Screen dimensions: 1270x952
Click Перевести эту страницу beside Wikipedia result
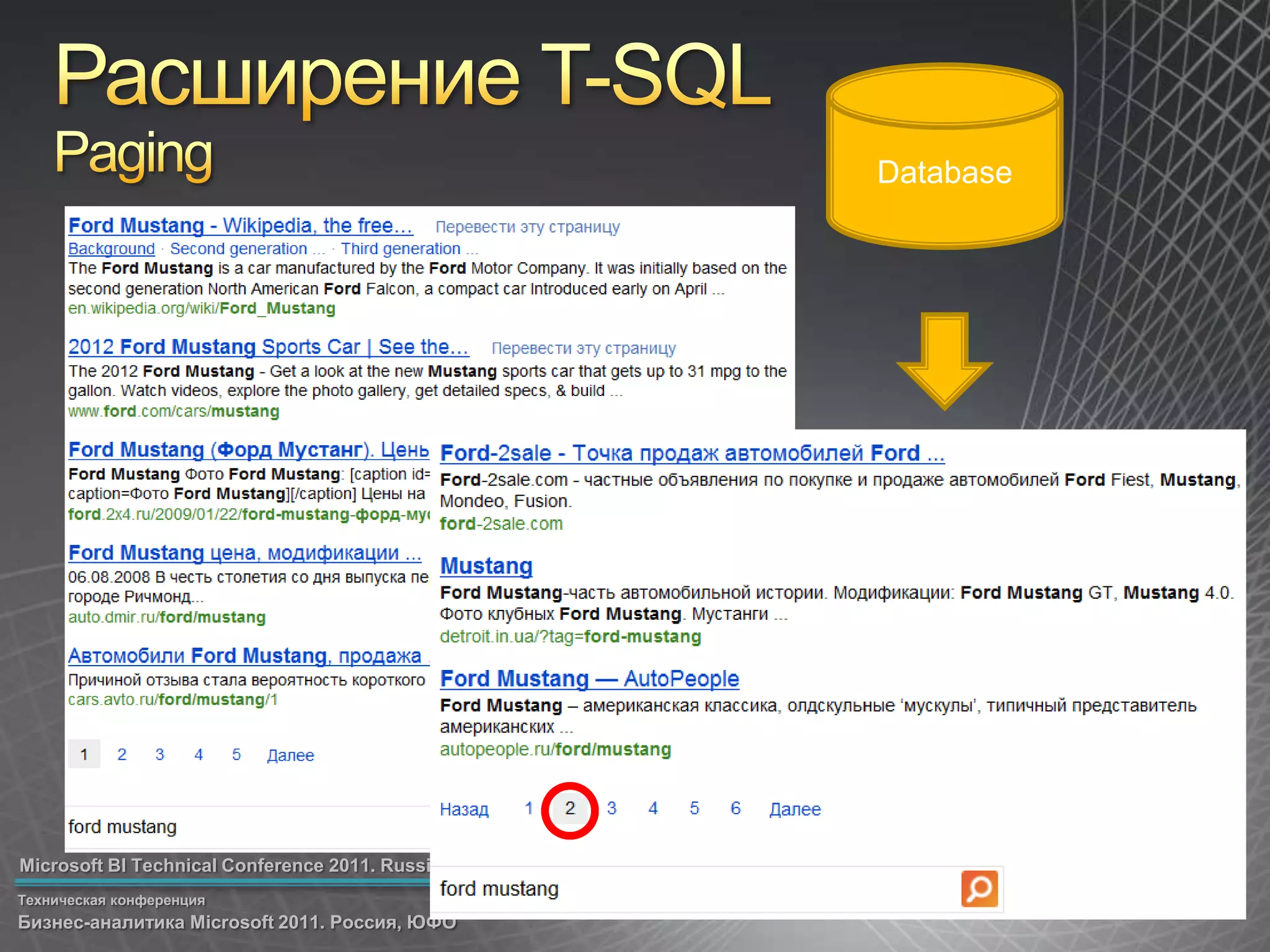tap(528, 227)
